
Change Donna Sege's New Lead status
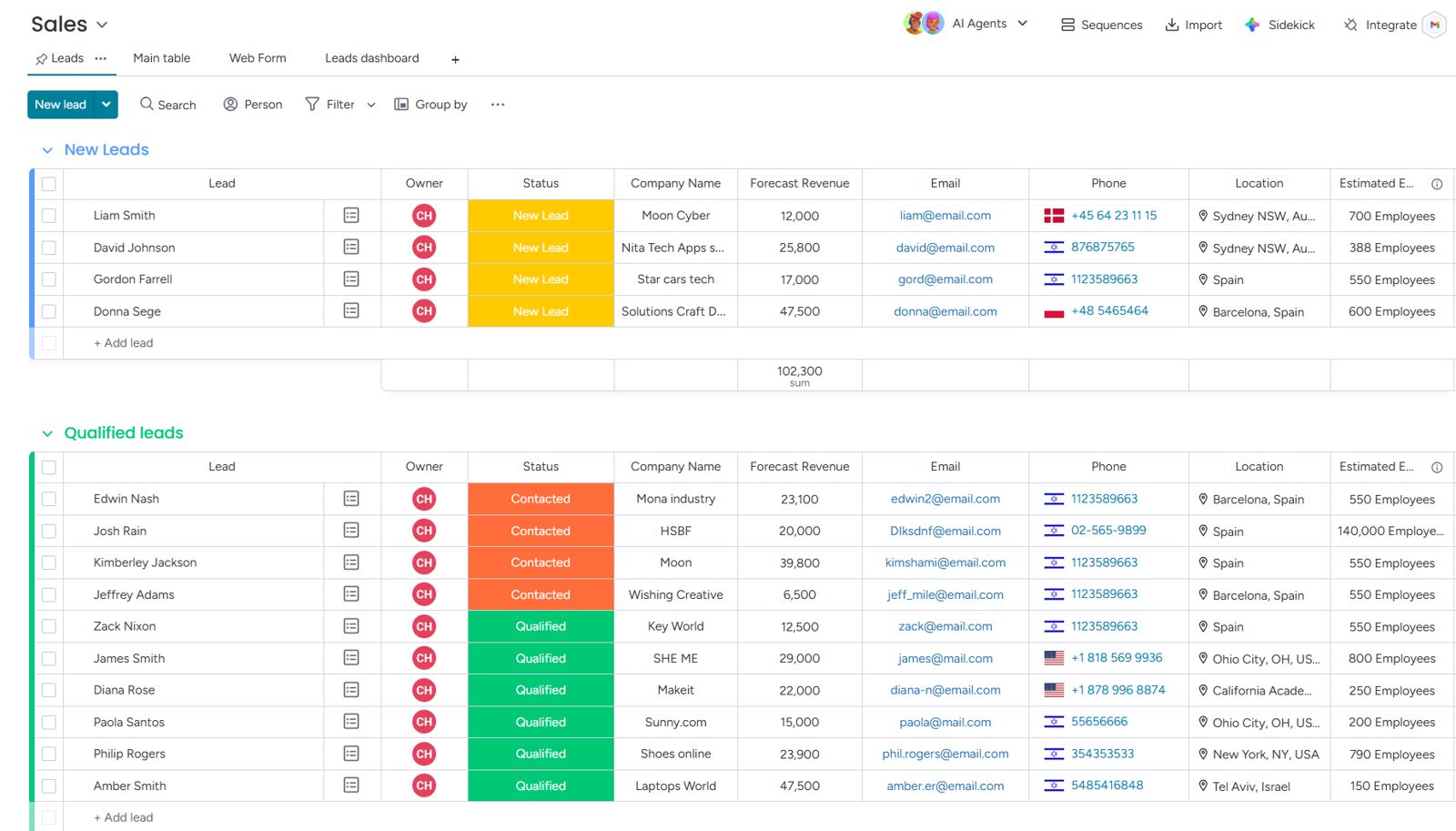(541, 311)
